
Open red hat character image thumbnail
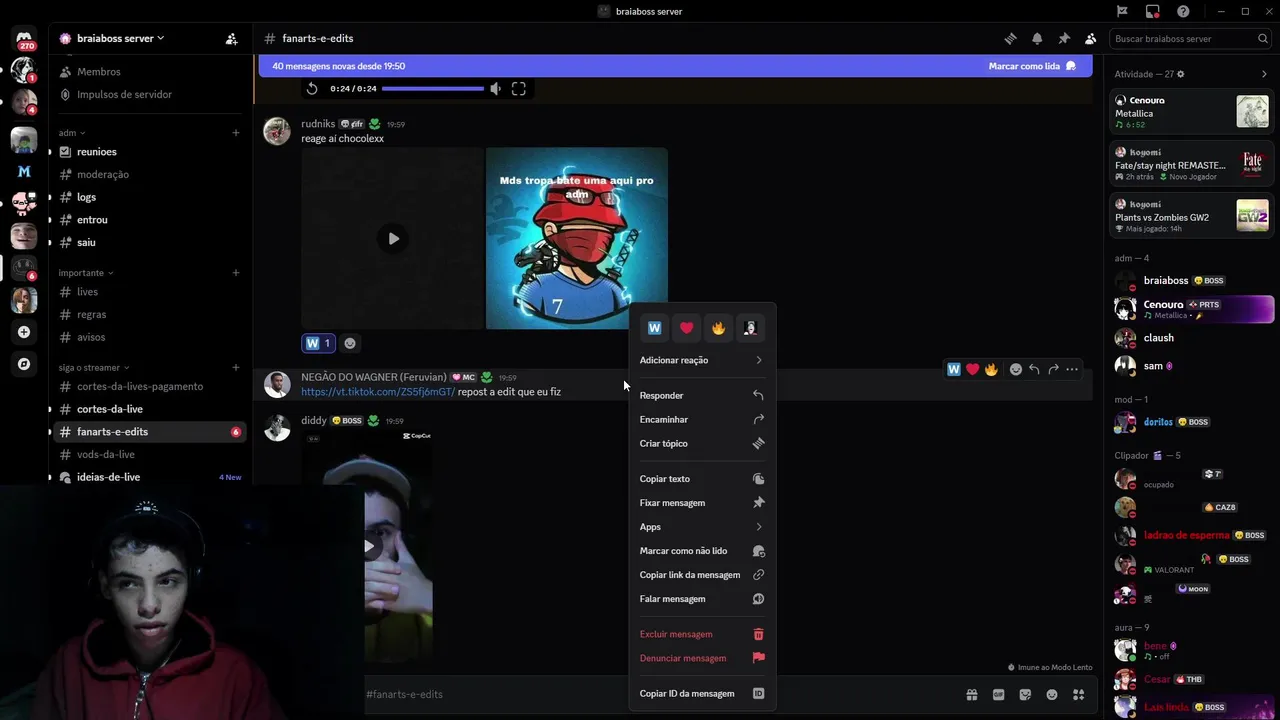pos(577,238)
